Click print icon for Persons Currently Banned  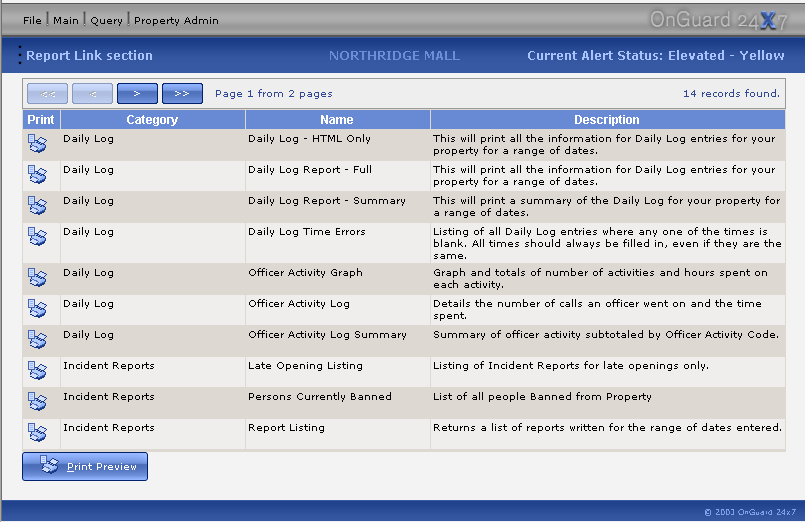(x=37, y=401)
